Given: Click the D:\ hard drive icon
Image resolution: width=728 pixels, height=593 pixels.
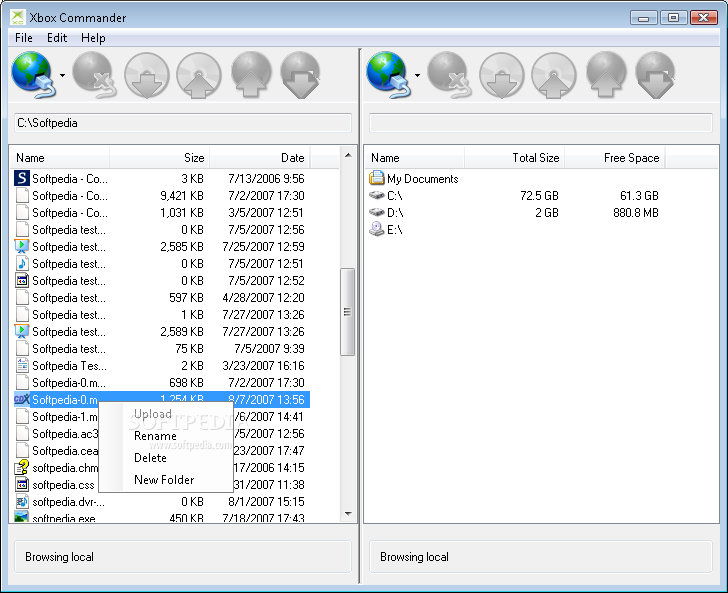Looking at the screenshot, I should pos(377,212).
